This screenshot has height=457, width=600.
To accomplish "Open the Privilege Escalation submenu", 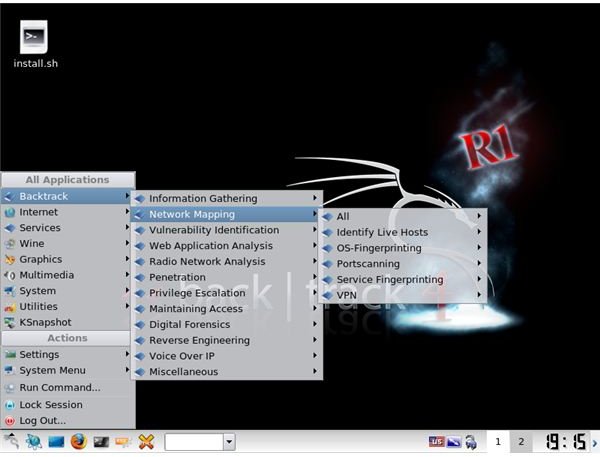I will [x=227, y=293].
